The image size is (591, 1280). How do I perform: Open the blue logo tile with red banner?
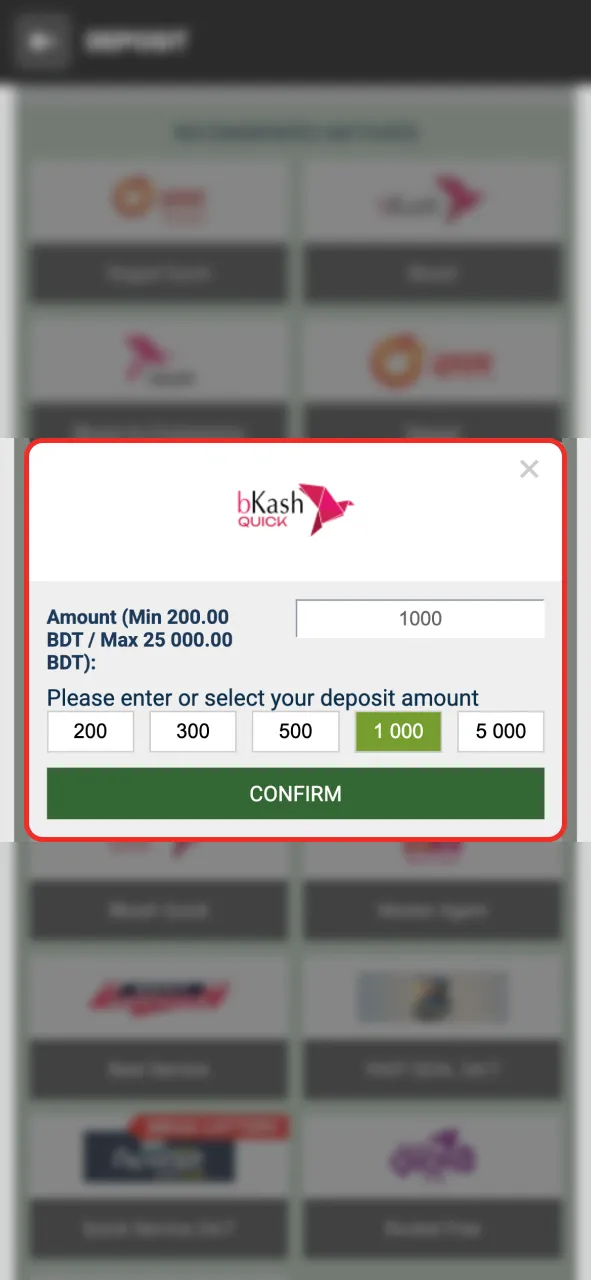(x=158, y=1155)
